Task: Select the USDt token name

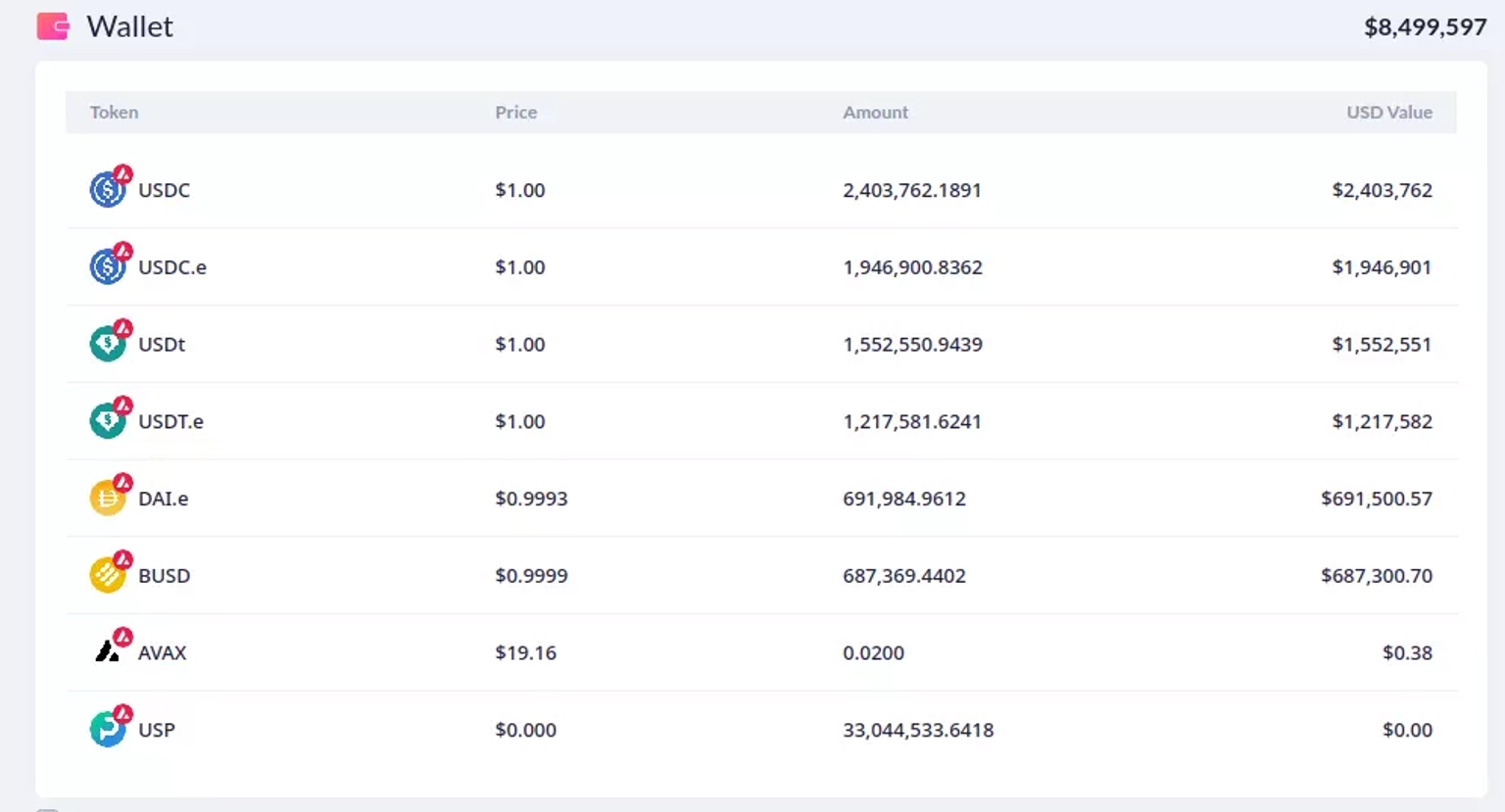Action: 162,345
